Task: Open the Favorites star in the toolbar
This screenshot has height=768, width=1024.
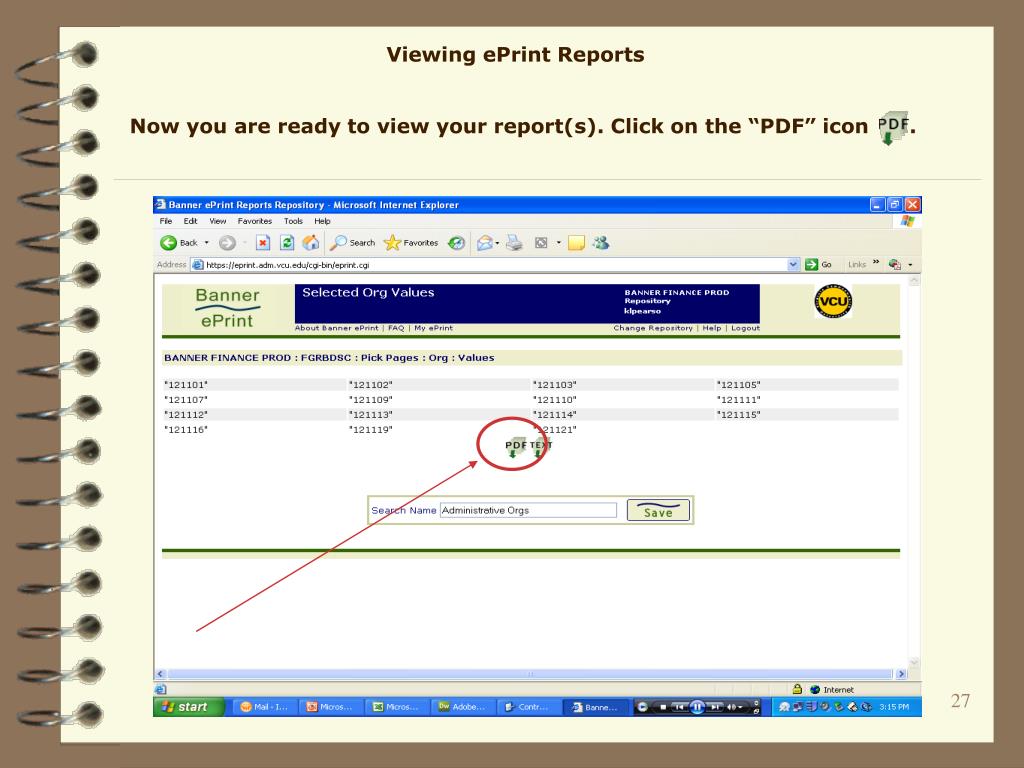Action: [392, 243]
